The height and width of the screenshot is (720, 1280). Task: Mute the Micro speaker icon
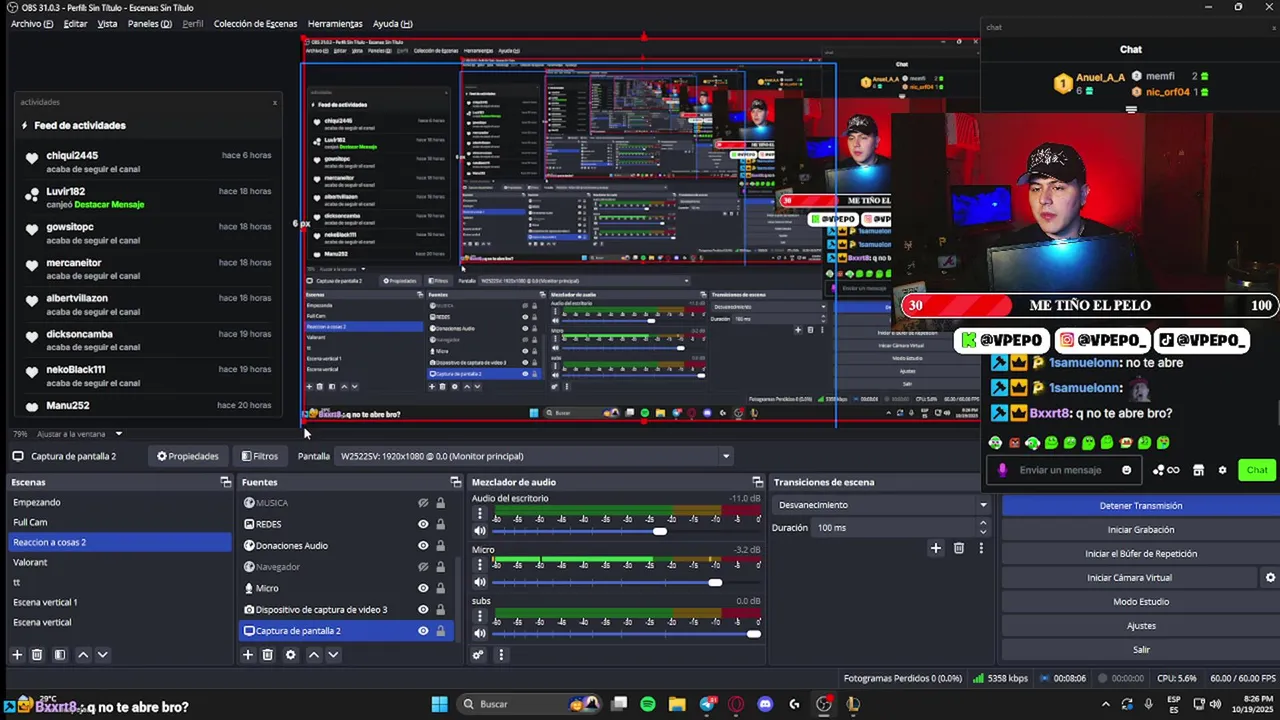(x=480, y=582)
